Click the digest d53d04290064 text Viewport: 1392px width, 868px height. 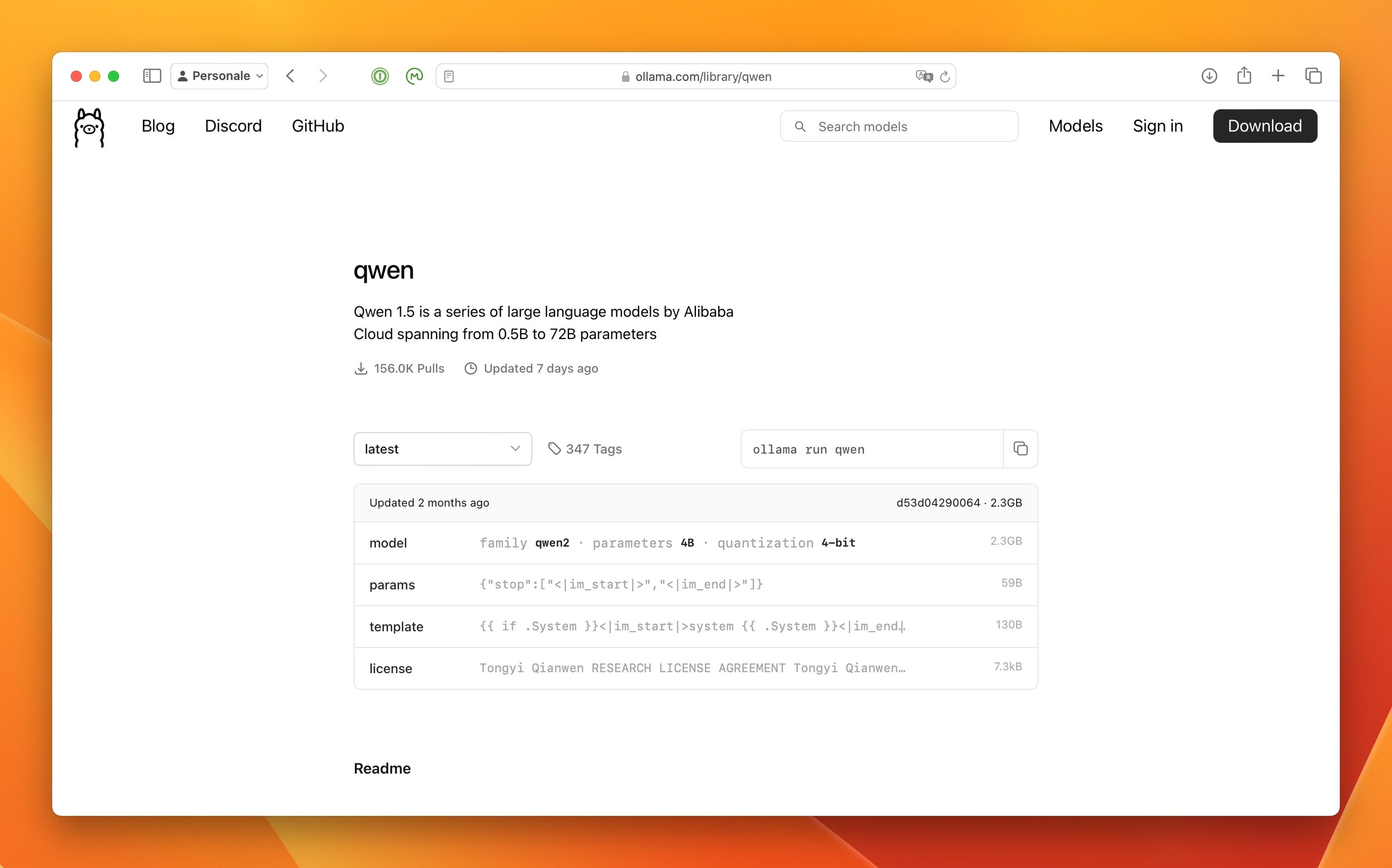click(x=938, y=502)
